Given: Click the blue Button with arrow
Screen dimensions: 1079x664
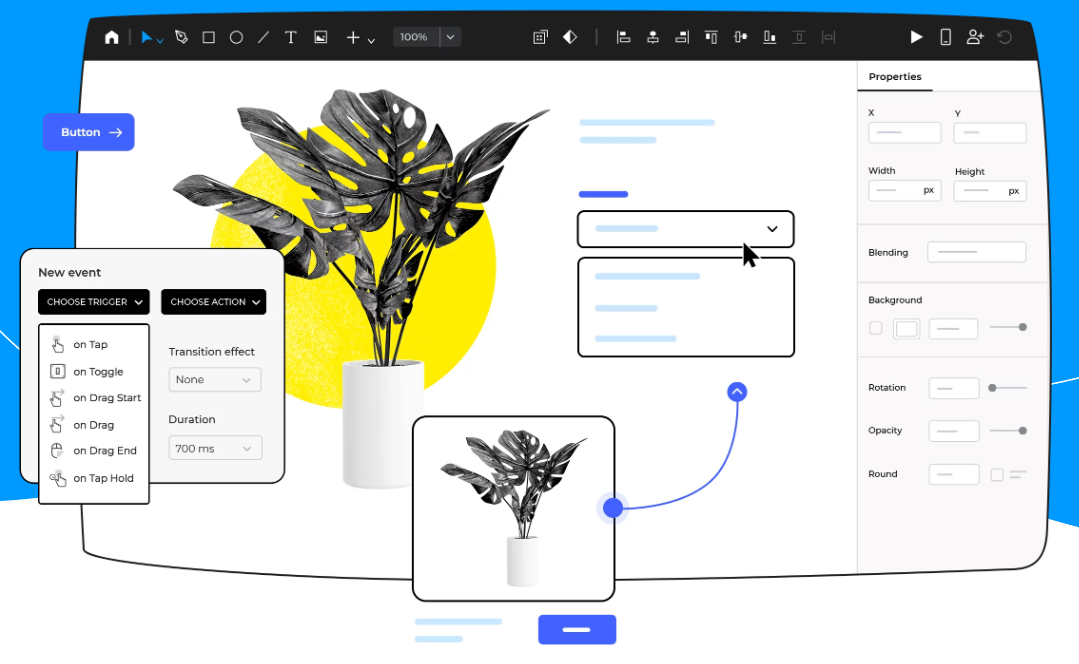Looking at the screenshot, I should coord(89,132).
